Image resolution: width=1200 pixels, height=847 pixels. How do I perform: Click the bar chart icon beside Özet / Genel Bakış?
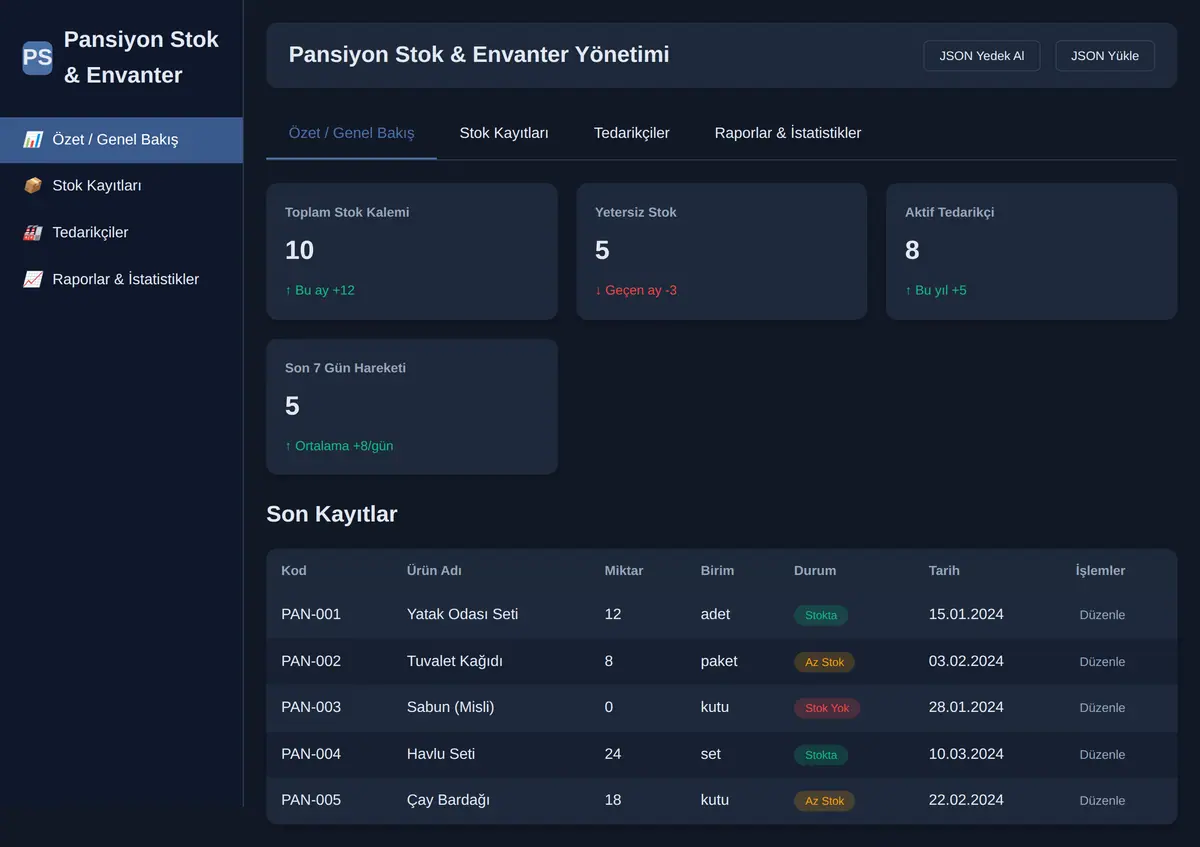(33, 140)
